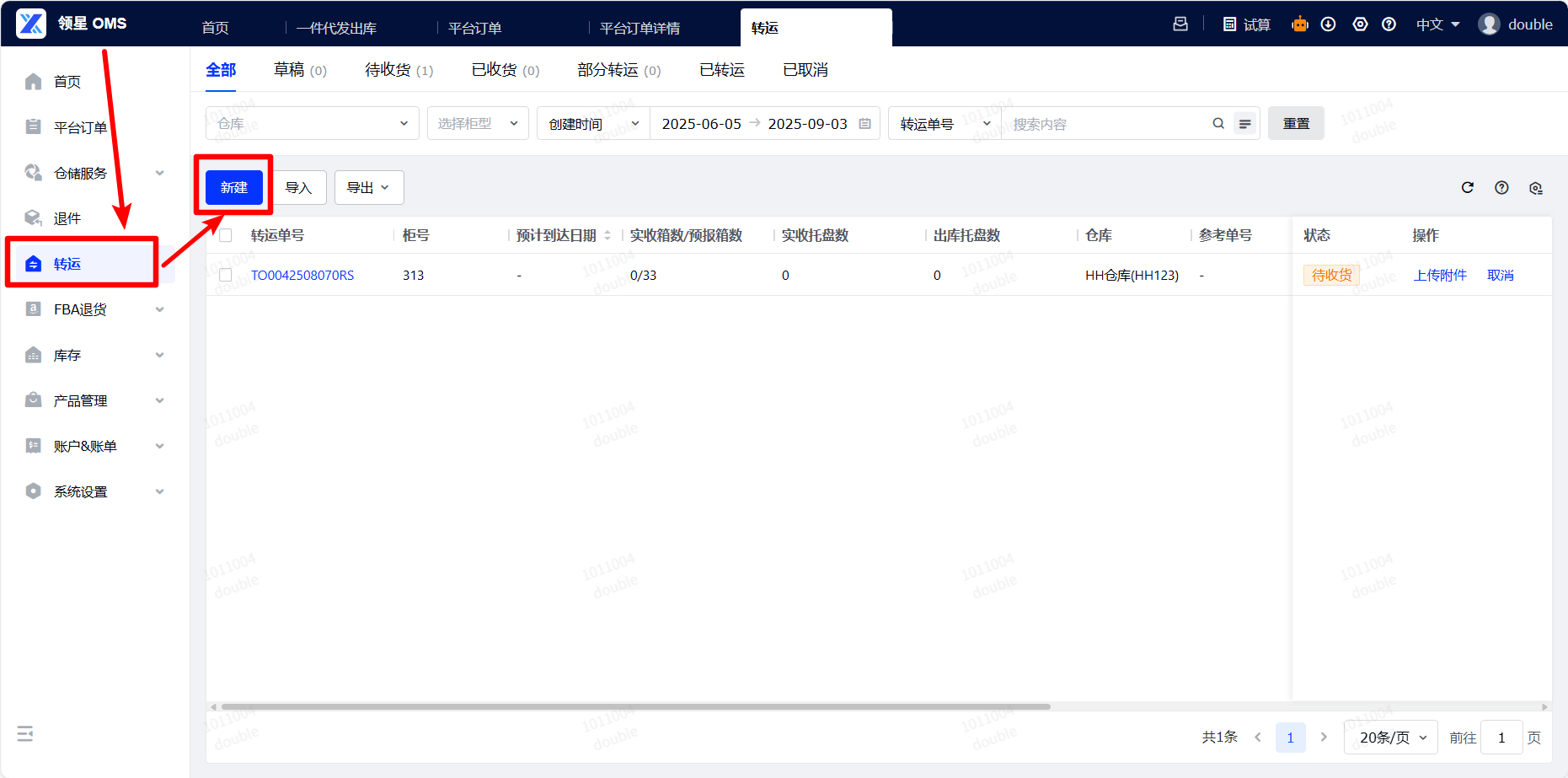
Task: Switch to the 已收货 (0) tab
Action: (x=506, y=70)
